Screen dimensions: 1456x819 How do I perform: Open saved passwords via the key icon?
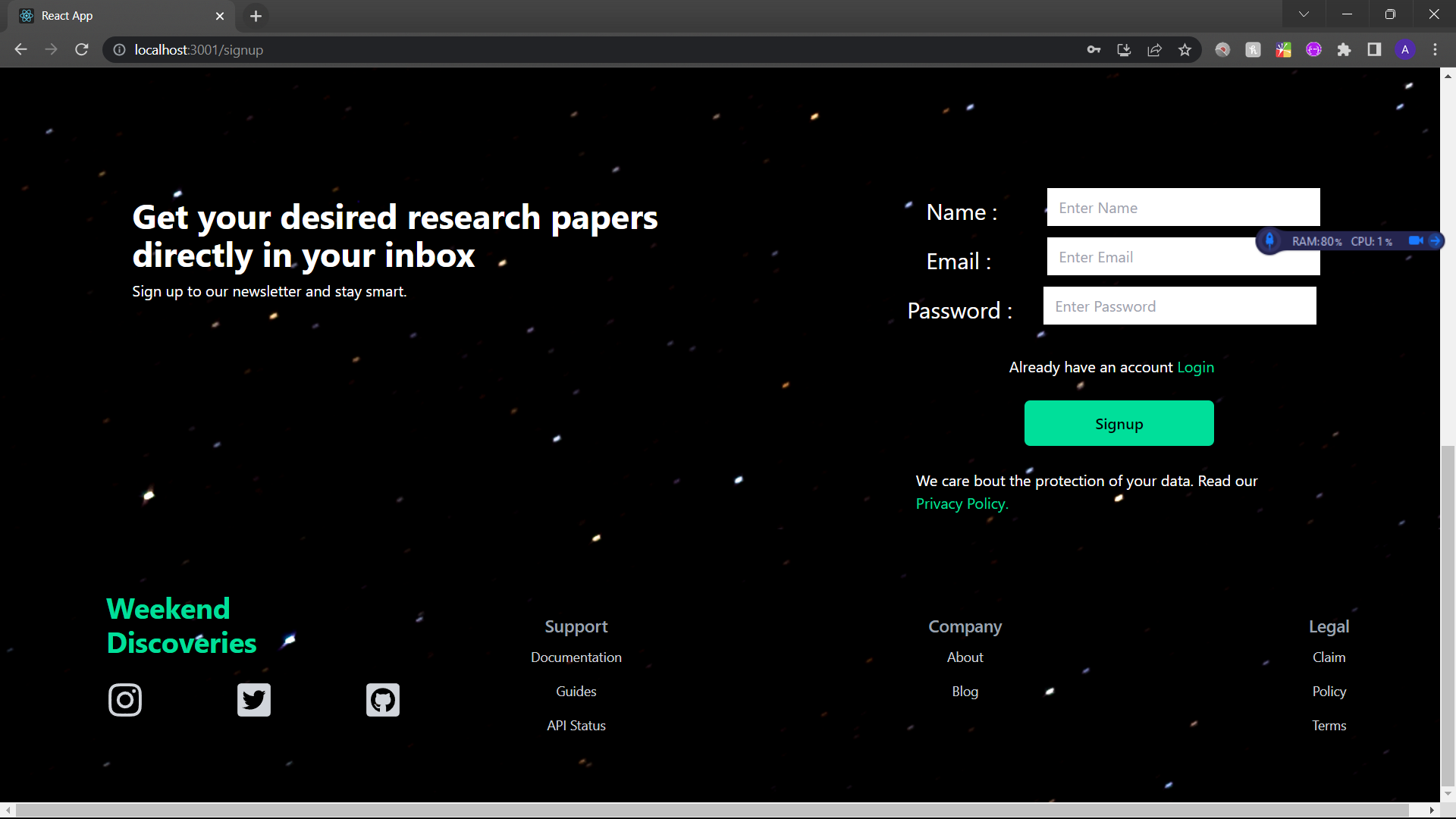pyautogui.click(x=1094, y=49)
